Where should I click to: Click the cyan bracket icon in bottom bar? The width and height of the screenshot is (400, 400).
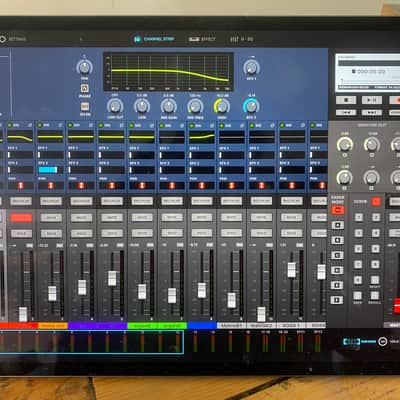(352, 341)
